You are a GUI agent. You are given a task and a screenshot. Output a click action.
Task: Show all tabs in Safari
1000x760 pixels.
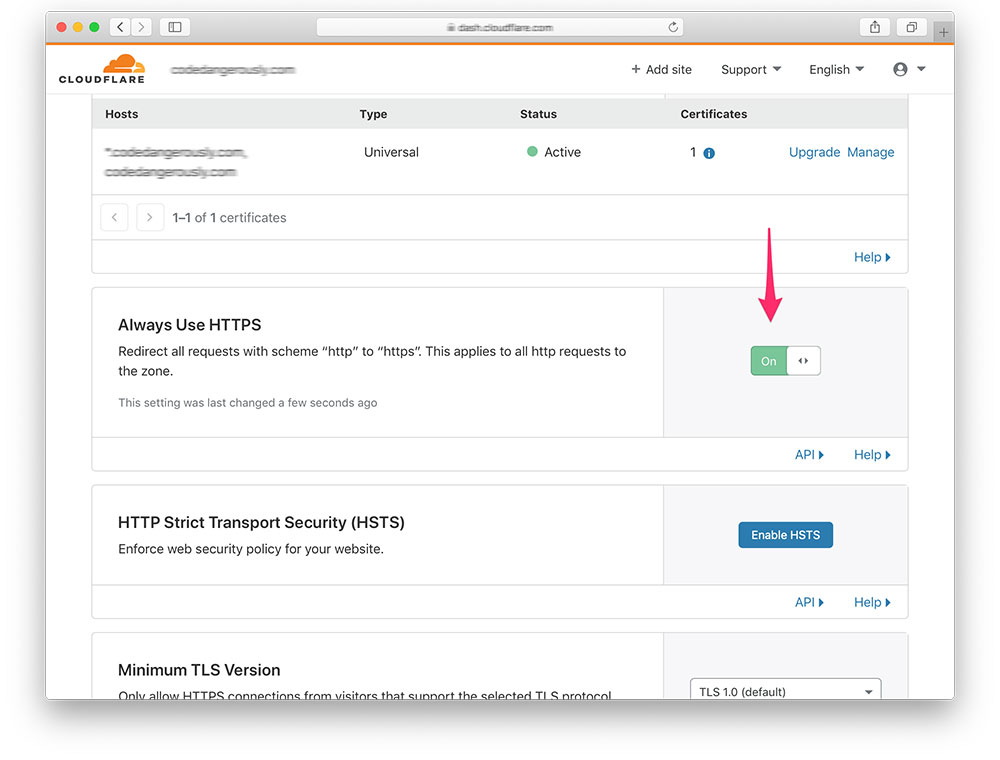pos(911,27)
